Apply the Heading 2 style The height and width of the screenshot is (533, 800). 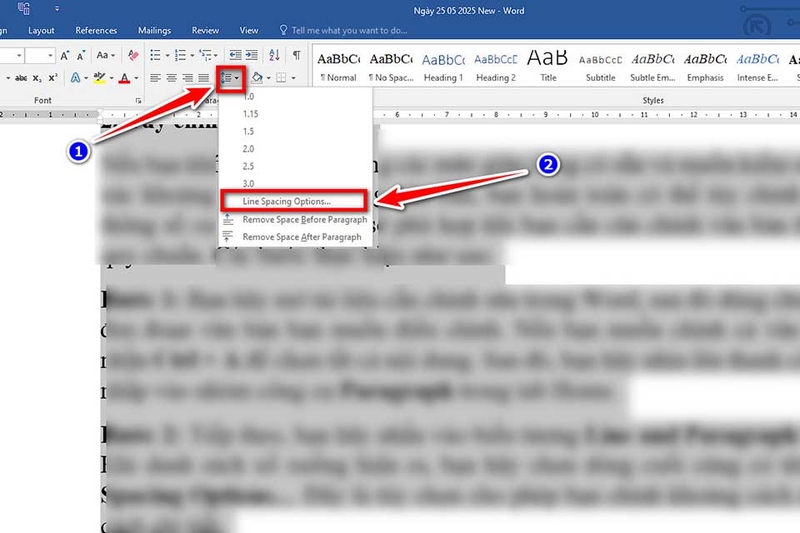point(495,66)
